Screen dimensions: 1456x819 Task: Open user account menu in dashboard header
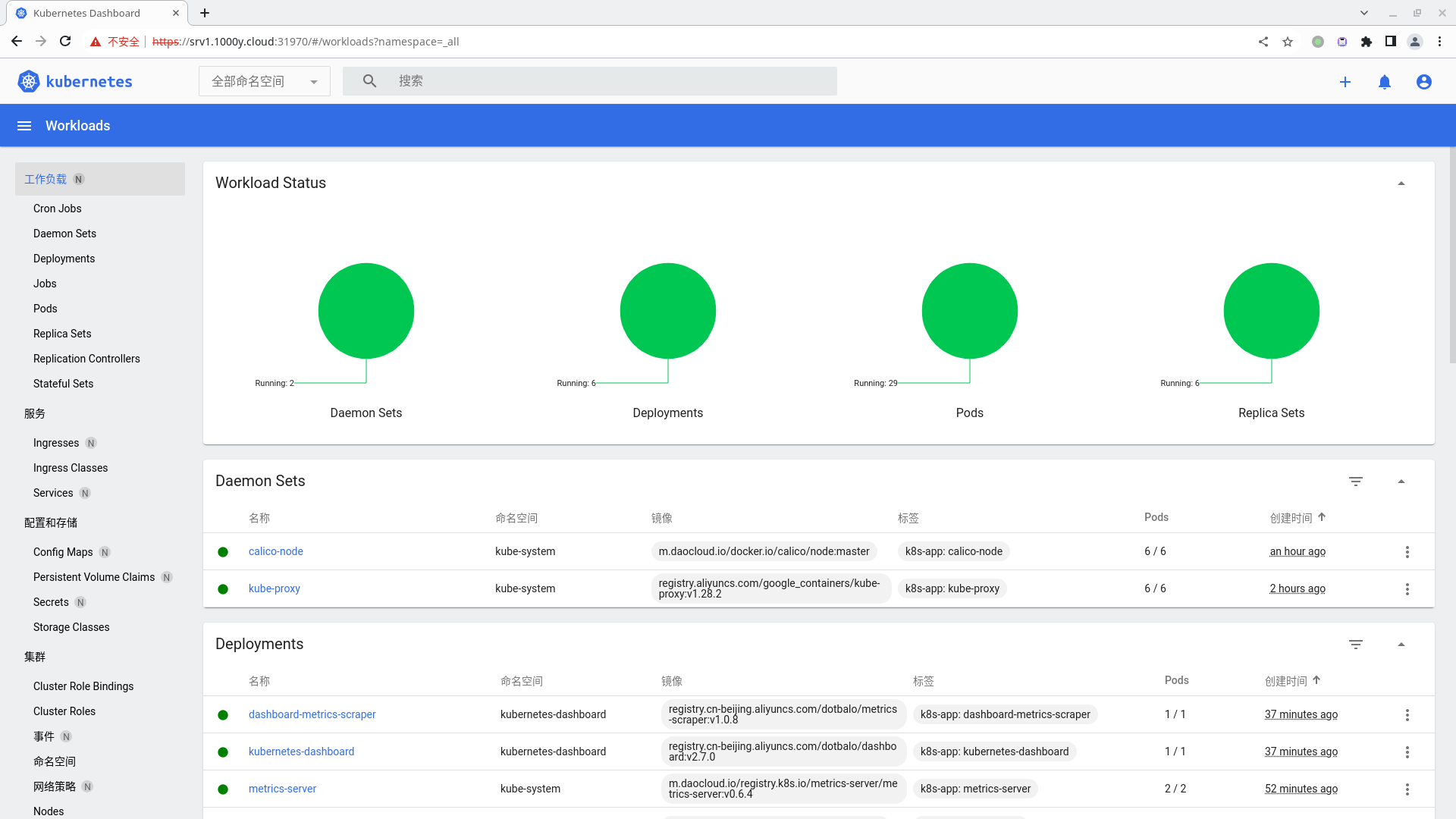[1424, 82]
